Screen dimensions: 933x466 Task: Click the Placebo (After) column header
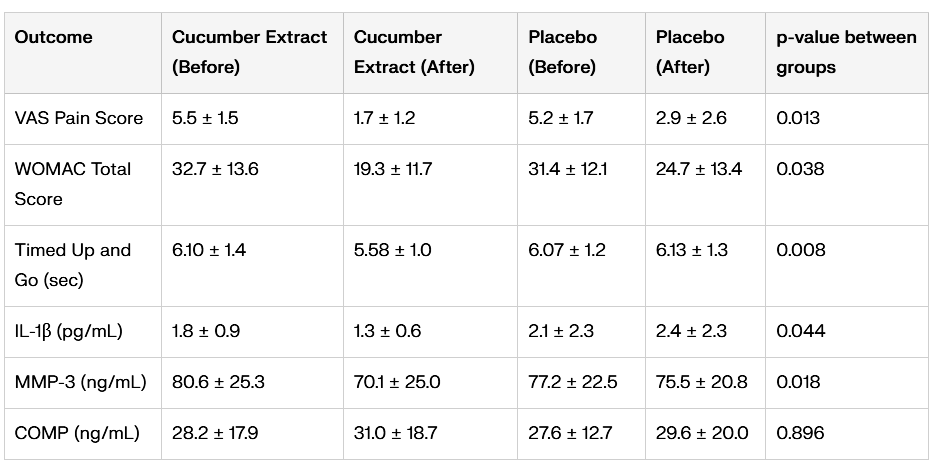click(690, 52)
